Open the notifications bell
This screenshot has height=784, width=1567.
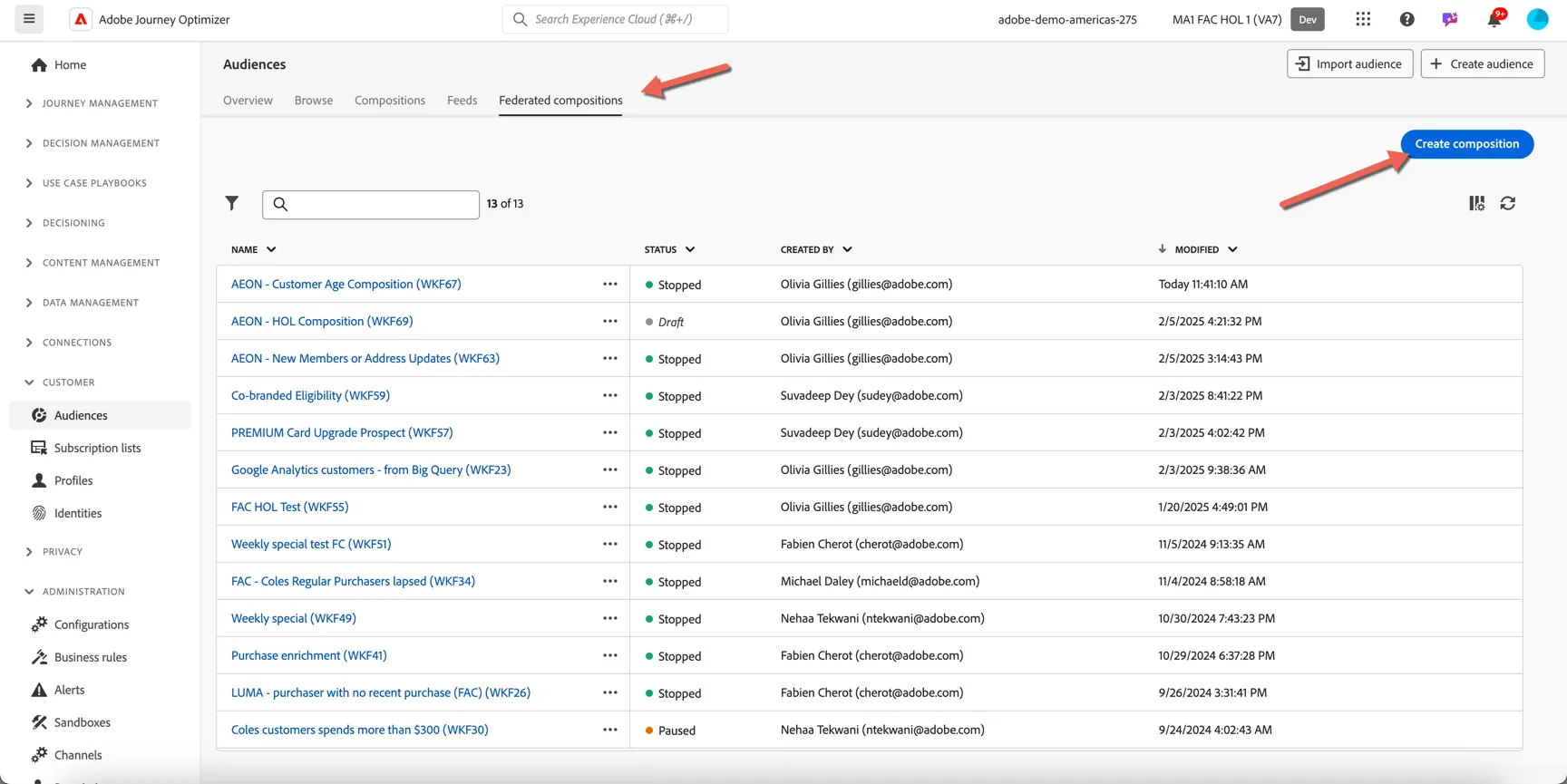click(x=1494, y=18)
